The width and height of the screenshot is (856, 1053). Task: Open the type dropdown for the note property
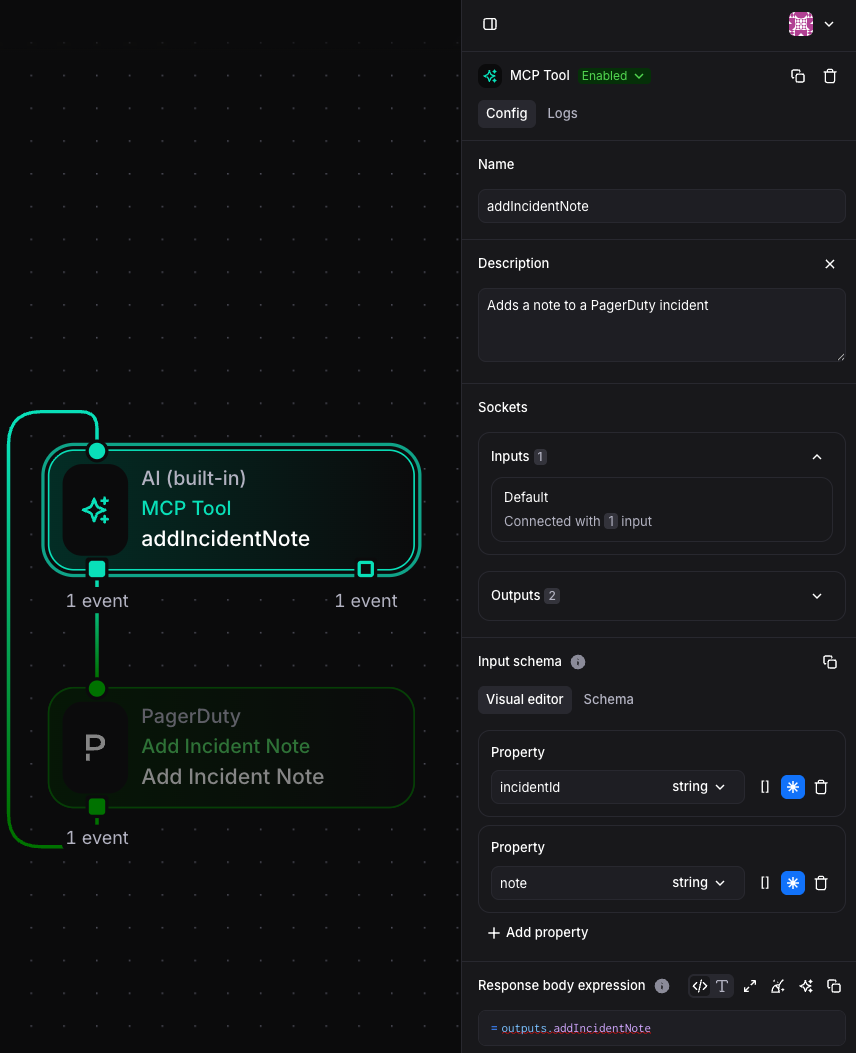point(700,883)
